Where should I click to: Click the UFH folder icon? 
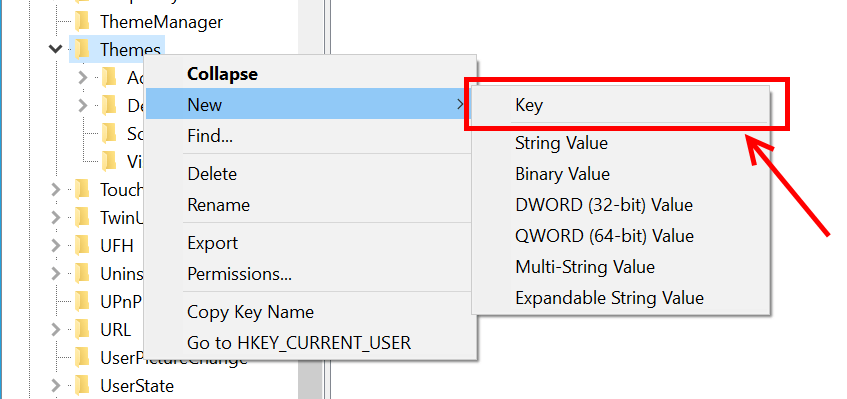(82, 245)
